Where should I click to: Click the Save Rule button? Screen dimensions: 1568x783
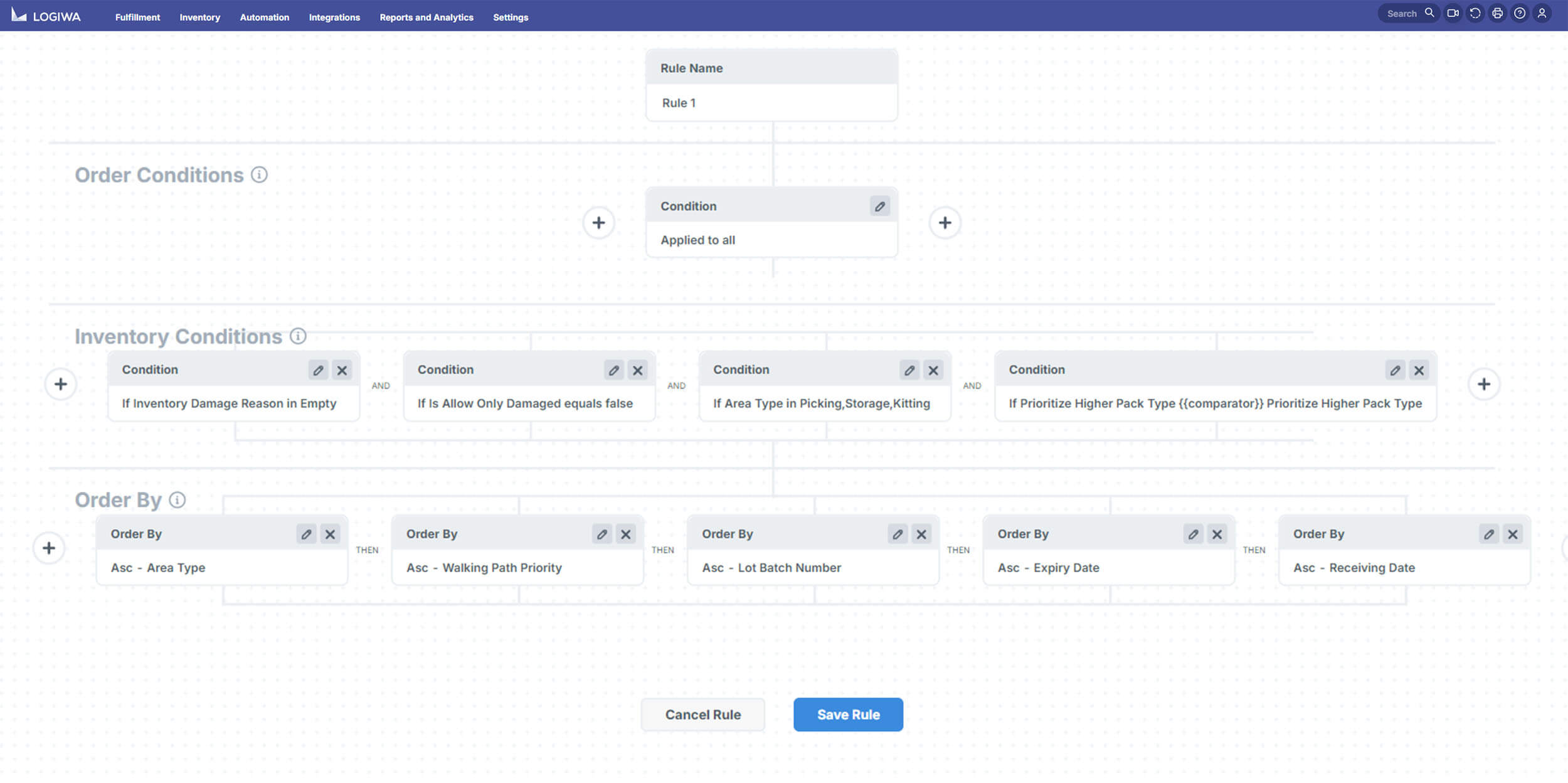848,715
